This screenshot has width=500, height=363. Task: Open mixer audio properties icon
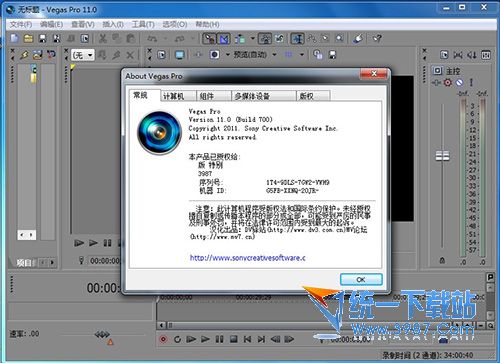(x=444, y=55)
